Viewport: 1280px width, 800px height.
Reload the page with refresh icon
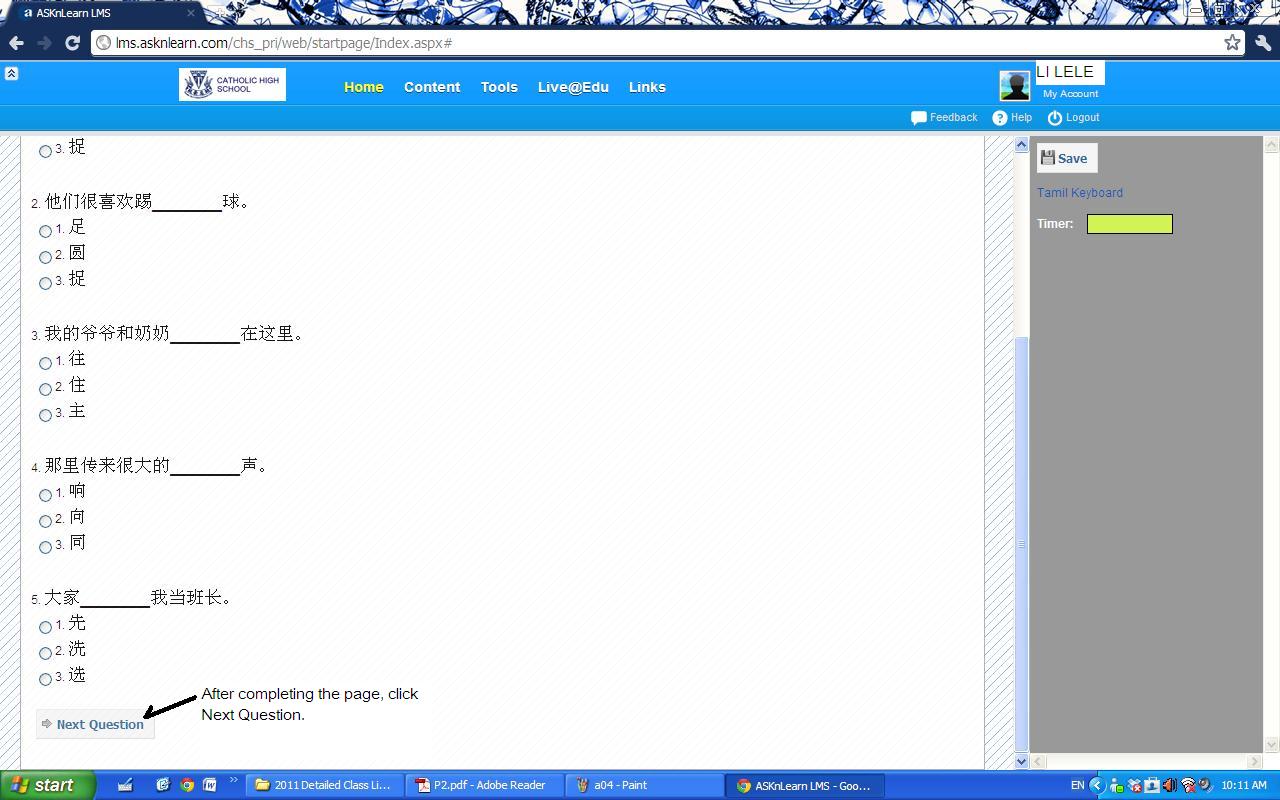pyautogui.click(x=72, y=43)
